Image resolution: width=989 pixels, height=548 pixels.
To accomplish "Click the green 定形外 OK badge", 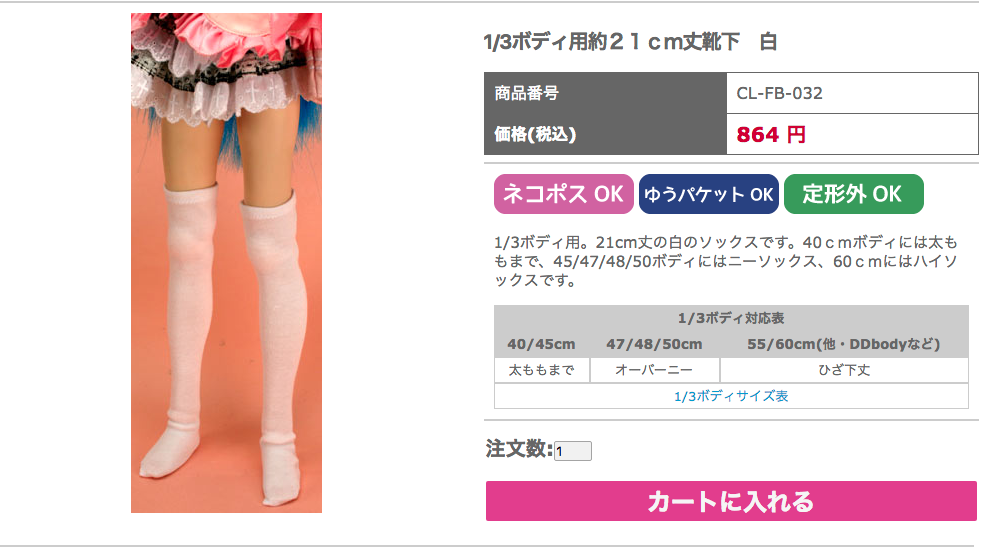I will [x=853, y=194].
